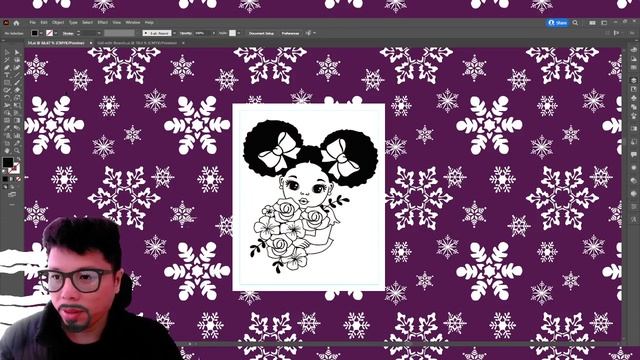The height and width of the screenshot is (360, 640).
Task: Go to the Home screen icon
Action: coord(16,23)
